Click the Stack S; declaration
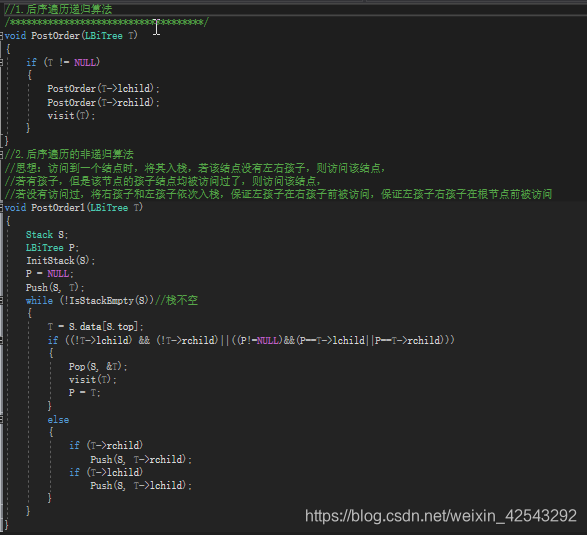Screen dimensions: 587x535 coord(47,235)
